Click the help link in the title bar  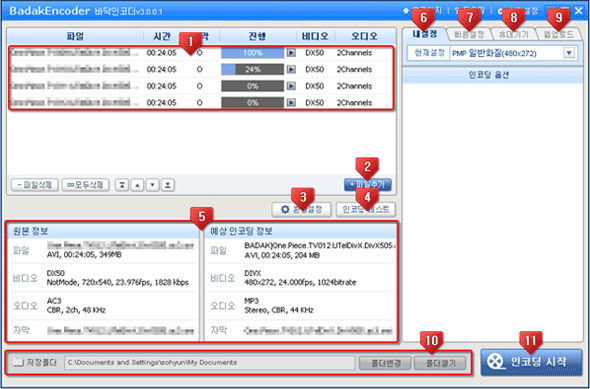click(470, 11)
